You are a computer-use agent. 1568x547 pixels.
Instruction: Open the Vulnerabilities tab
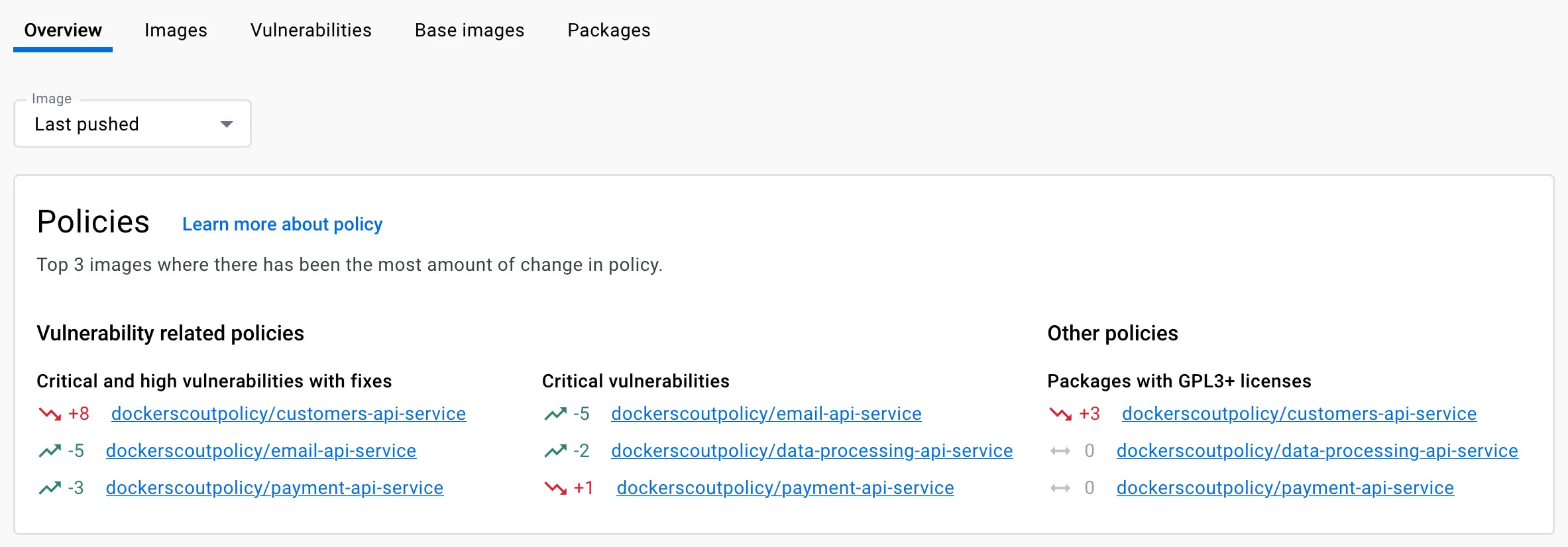coord(311,30)
